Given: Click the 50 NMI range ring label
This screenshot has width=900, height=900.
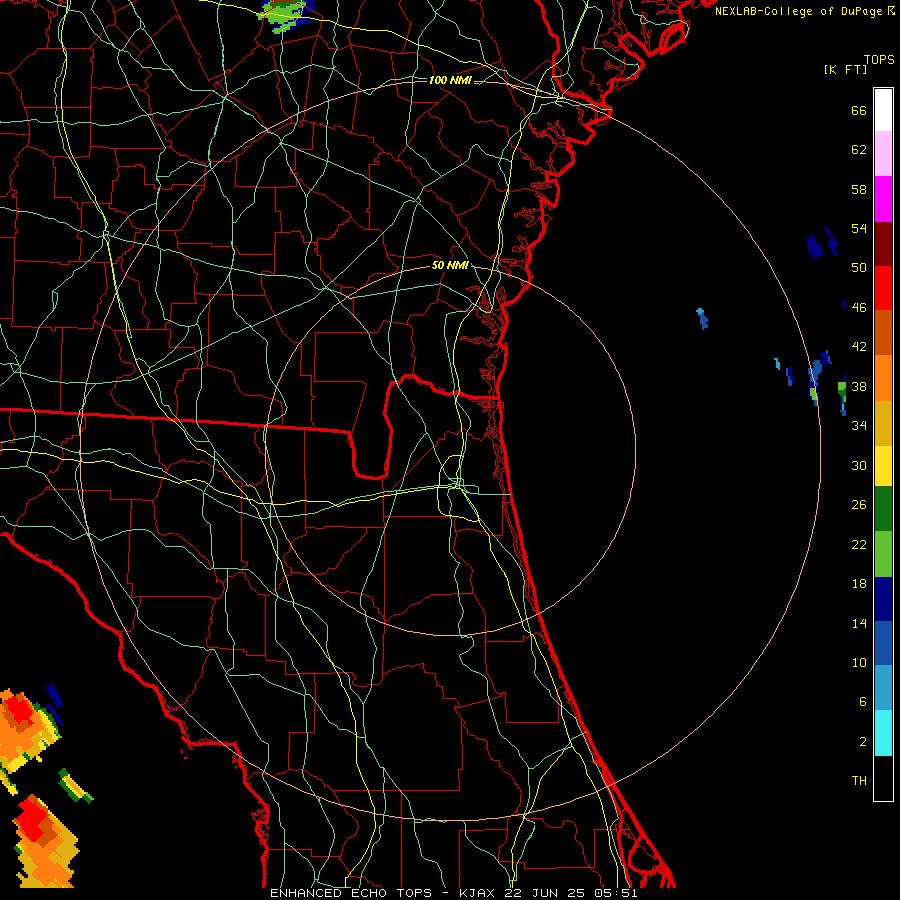Looking at the screenshot, I should click(450, 265).
